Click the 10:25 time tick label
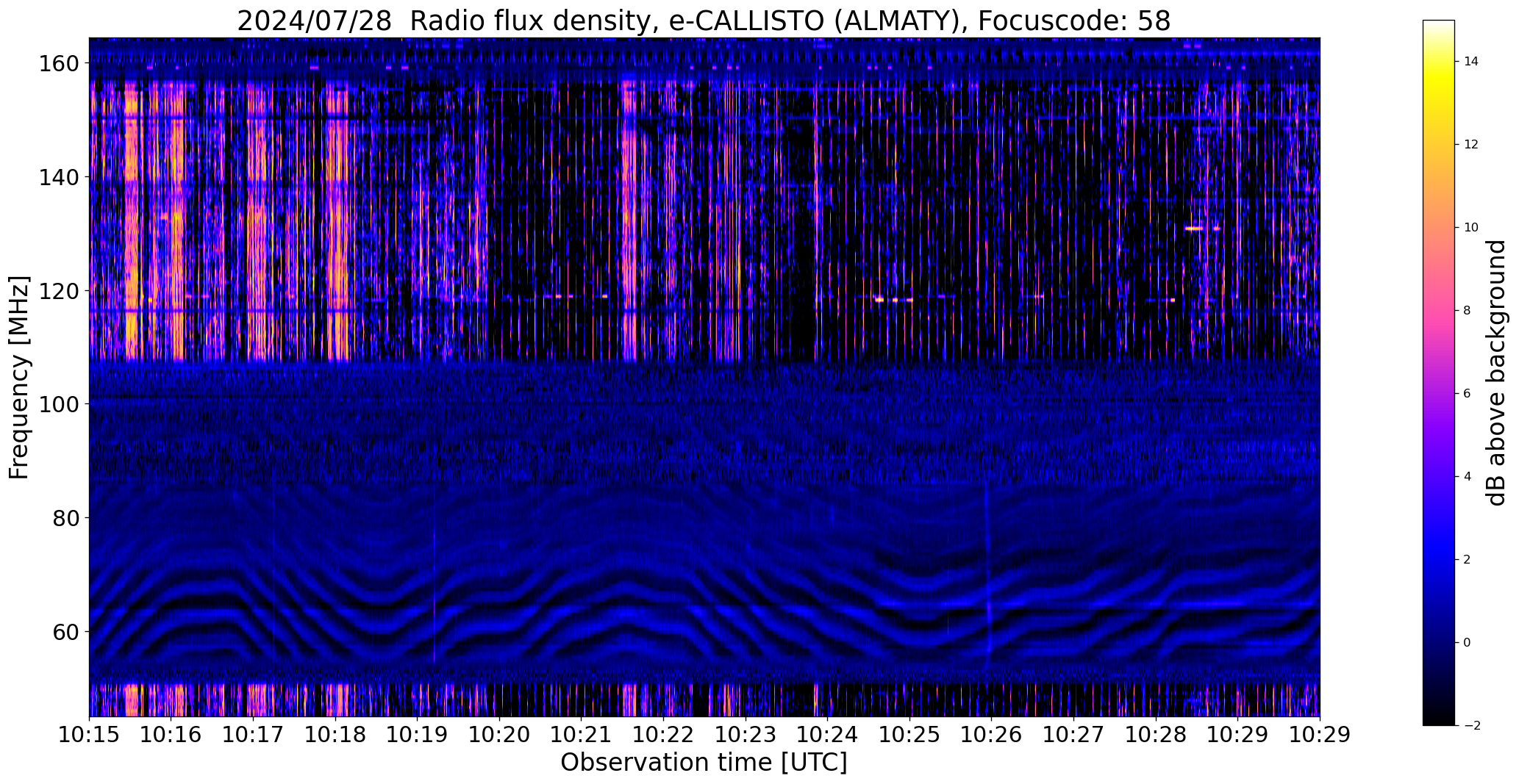 (909, 735)
